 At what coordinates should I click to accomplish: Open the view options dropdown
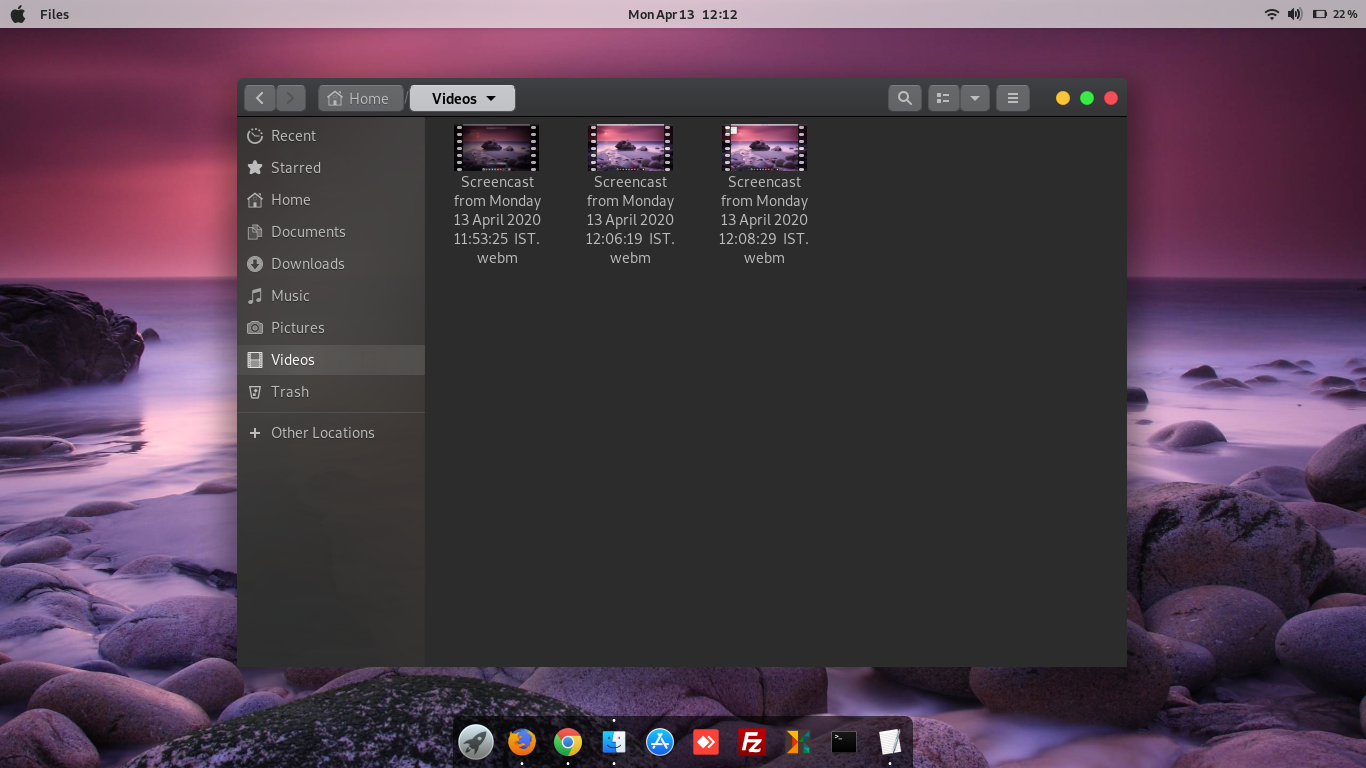[975, 97]
